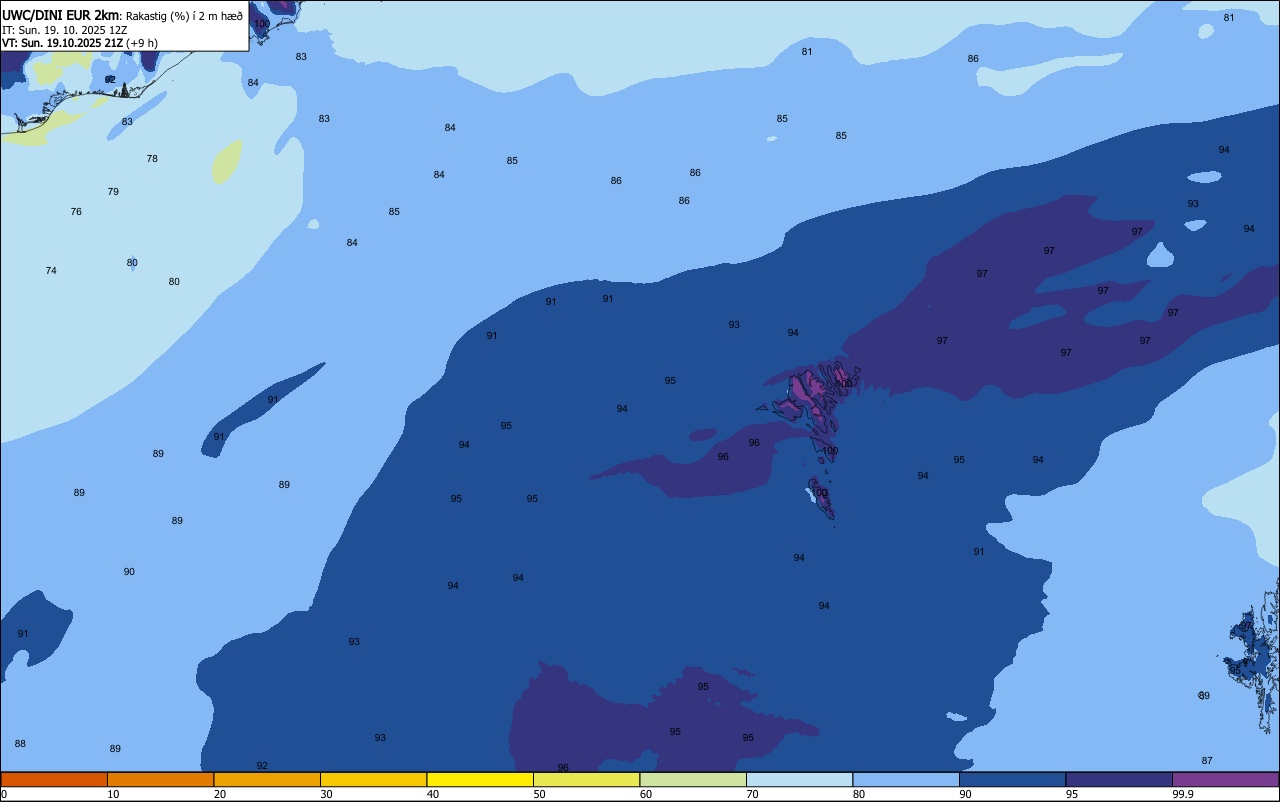This screenshot has height=802, width=1280.
Task: Click the humidity value 76 on the map
Action: 76,212
